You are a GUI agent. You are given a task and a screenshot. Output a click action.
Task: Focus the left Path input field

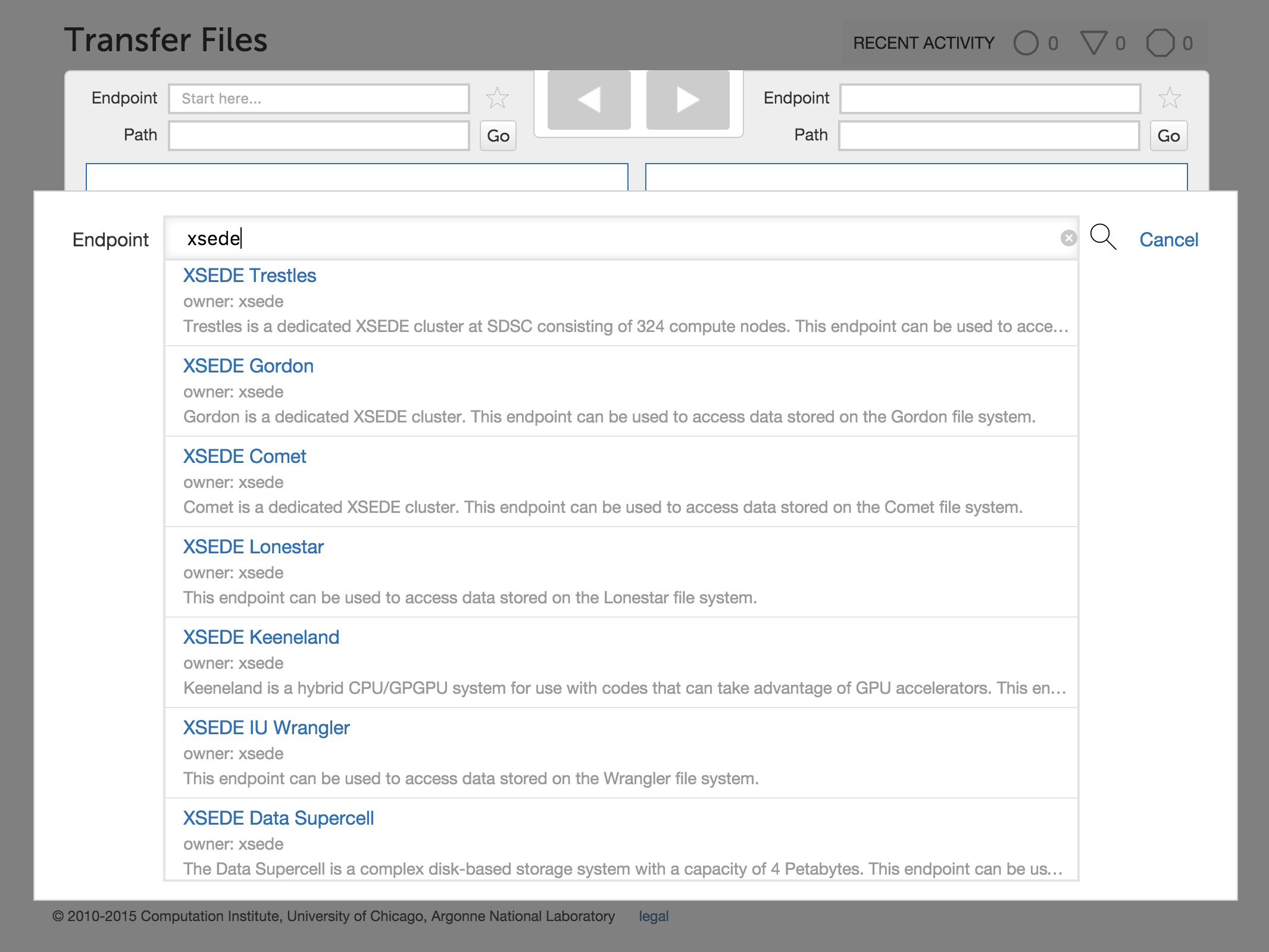pos(319,136)
